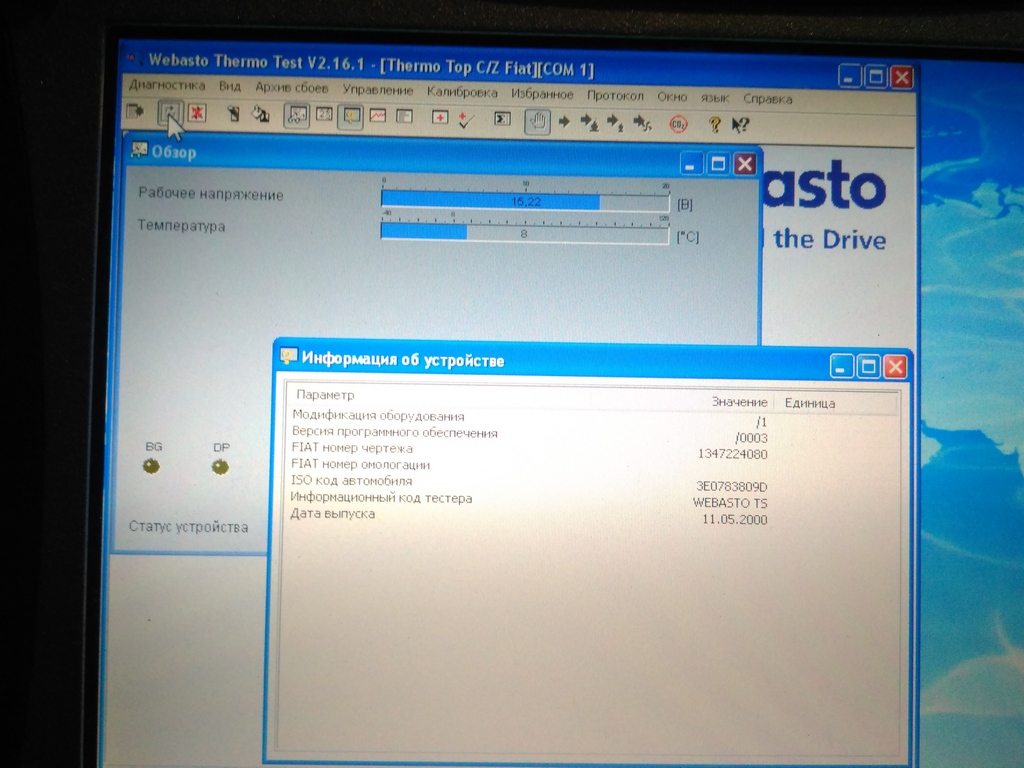Click the Статус устройства label
This screenshot has width=1024, height=768.
coord(188,526)
